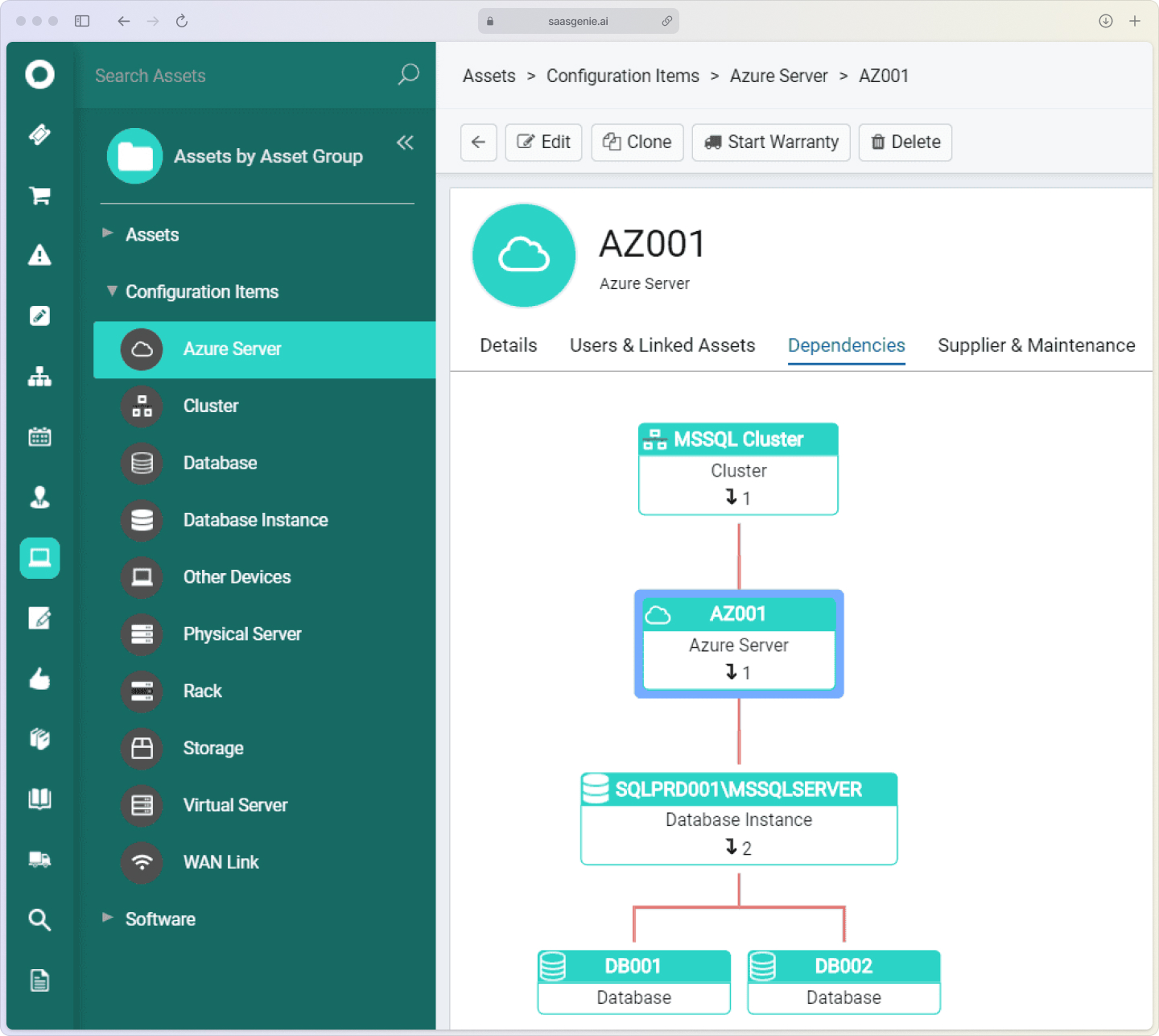Toggle AZ001 node children arrow
Image resolution: width=1159 pixels, height=1036 pixels.
coord(737,672)
